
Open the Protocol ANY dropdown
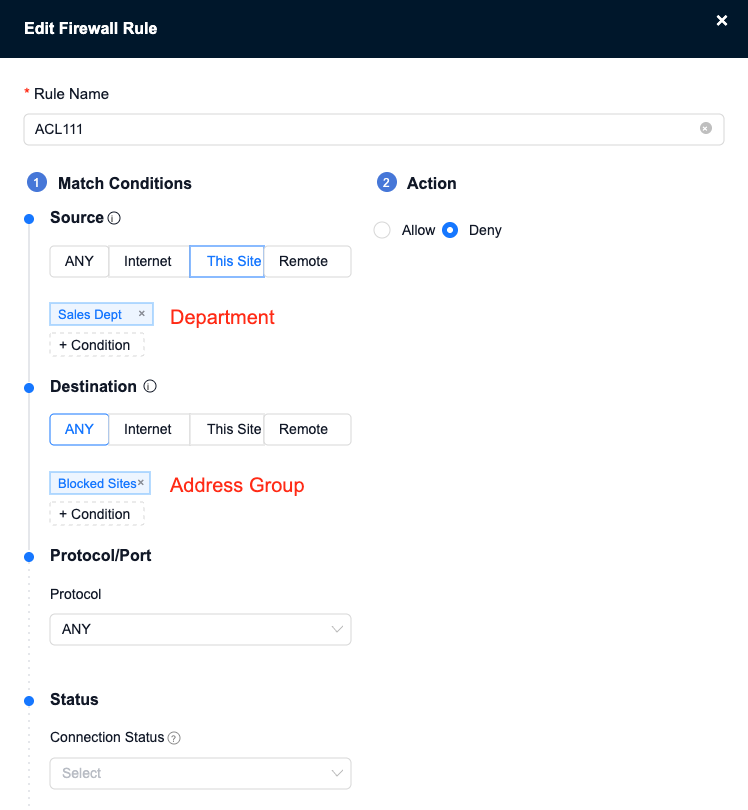pyautogui.click(x=200, y=629)
